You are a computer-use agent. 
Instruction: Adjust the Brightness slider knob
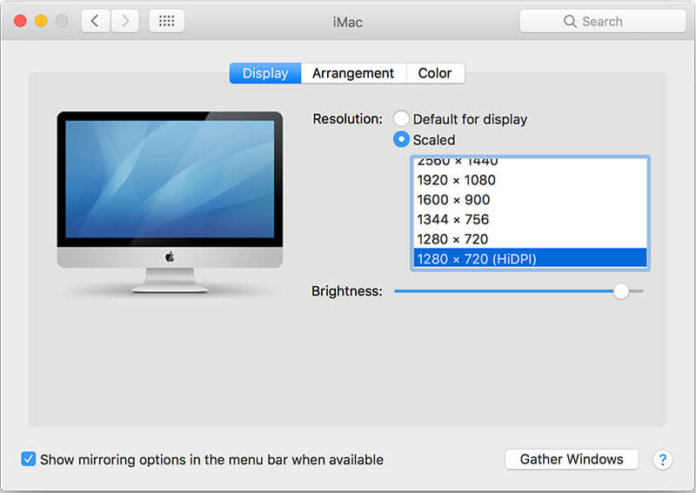click(621, 291)
